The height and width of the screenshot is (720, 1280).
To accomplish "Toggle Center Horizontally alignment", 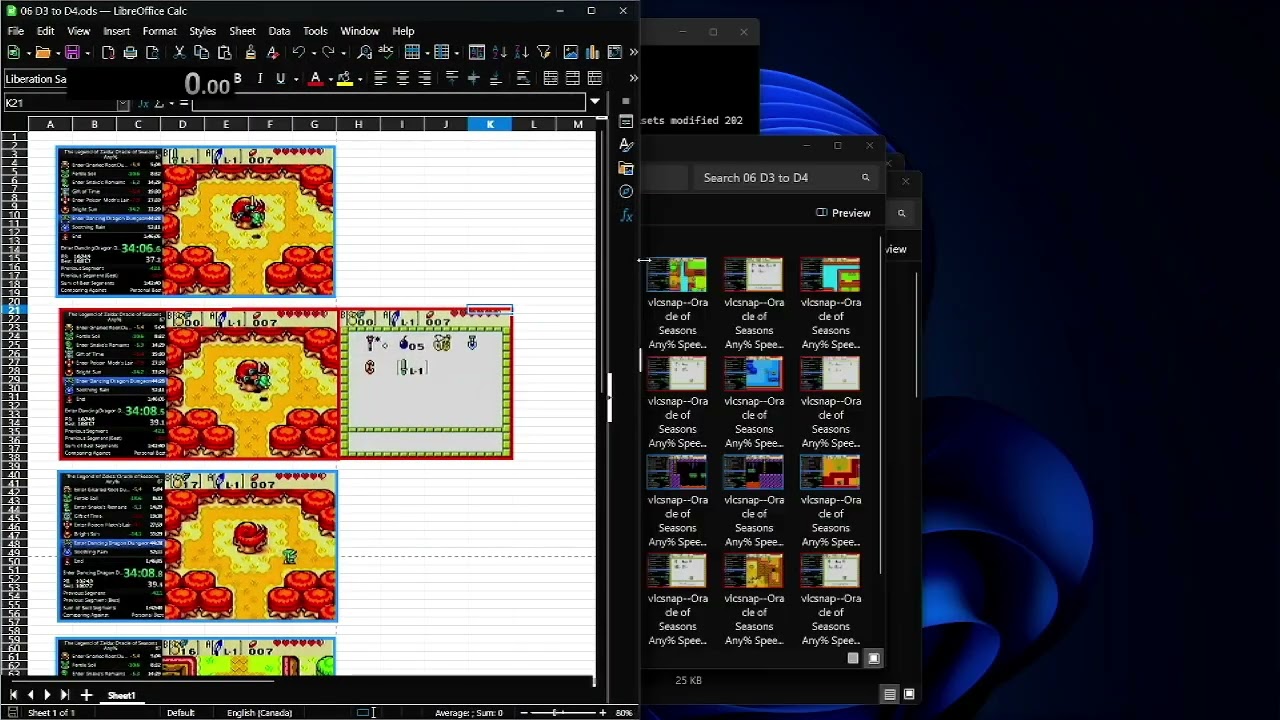I will coord(403,78).
